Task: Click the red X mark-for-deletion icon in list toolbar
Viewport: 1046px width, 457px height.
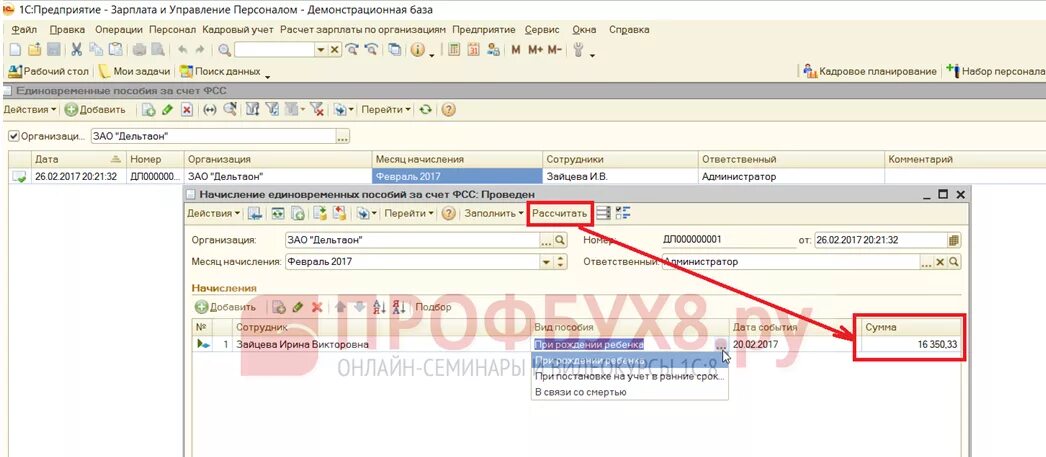Action: pos(187,110)
